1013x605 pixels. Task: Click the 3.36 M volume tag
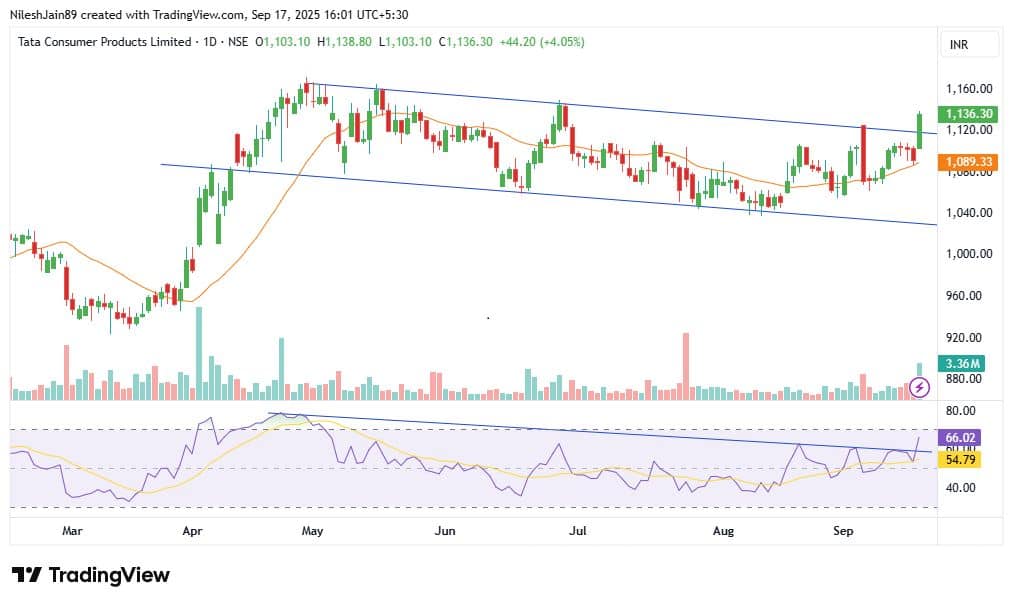pyautogui.click(x=963, y=363)
